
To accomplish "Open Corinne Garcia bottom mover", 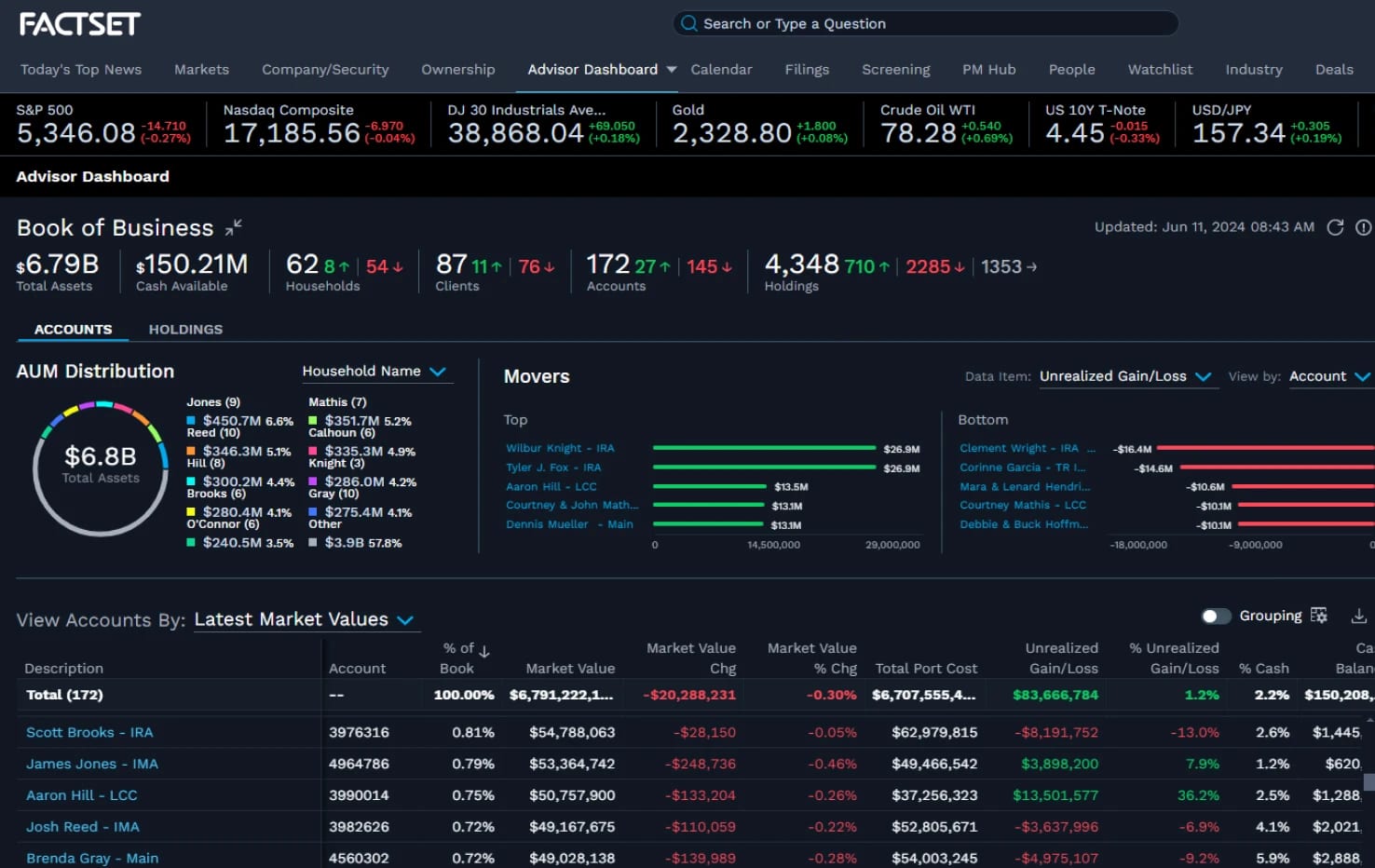I will coord(1023,468).
